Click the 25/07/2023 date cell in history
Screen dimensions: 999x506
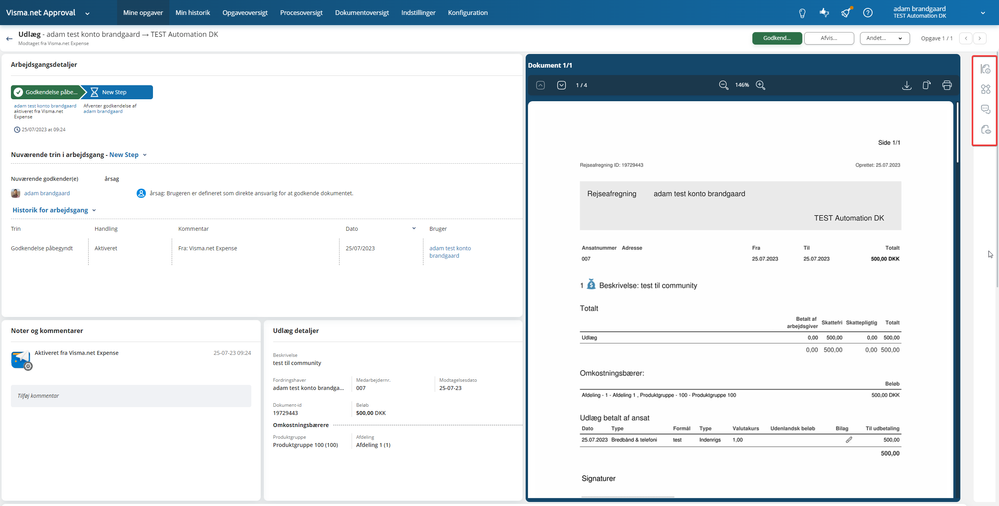[362, 249]
